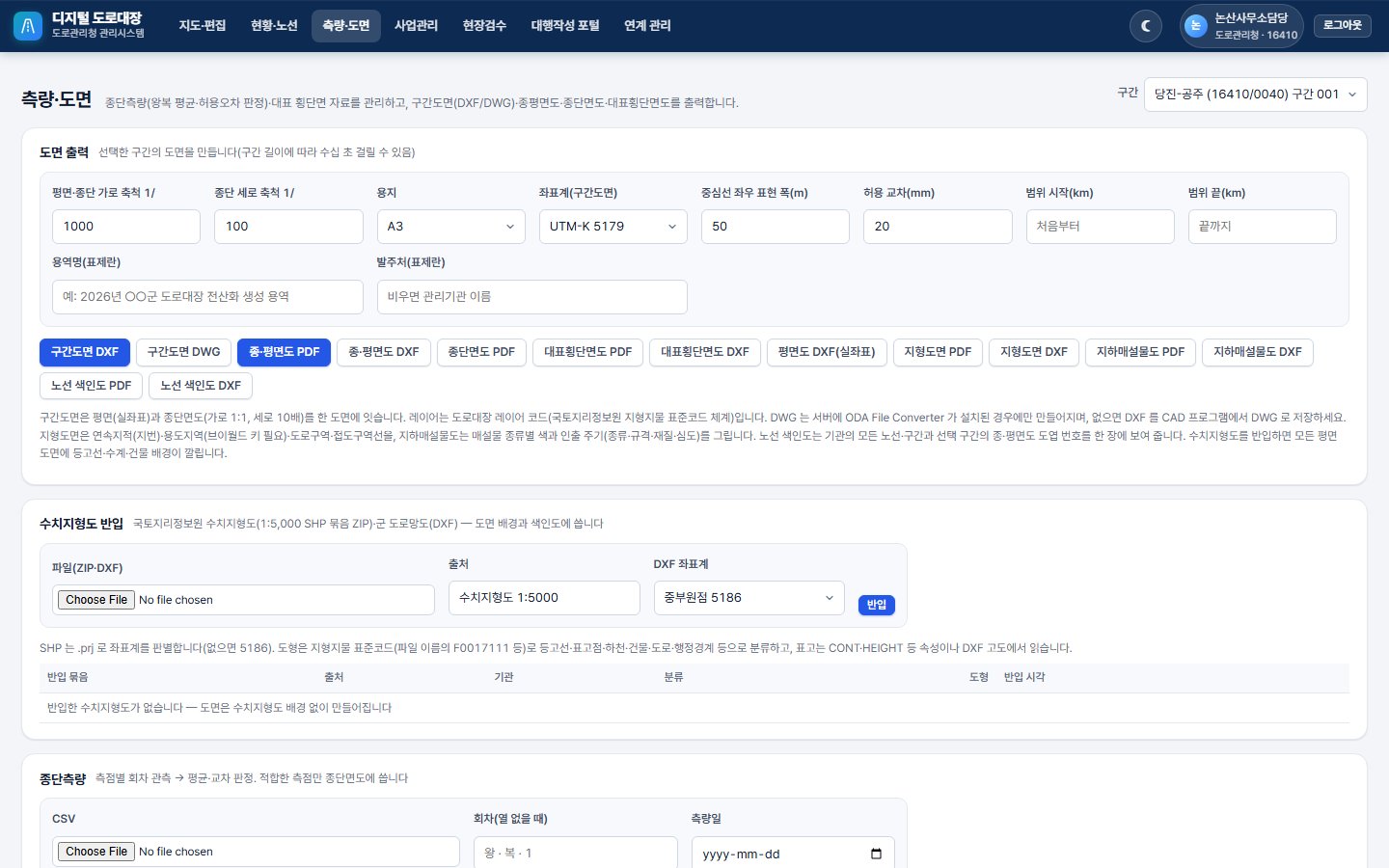The image size is (1389, 868).
Task: Open the 지도·편집 menu
Action: pyautogui.click(x=203, y=26)
